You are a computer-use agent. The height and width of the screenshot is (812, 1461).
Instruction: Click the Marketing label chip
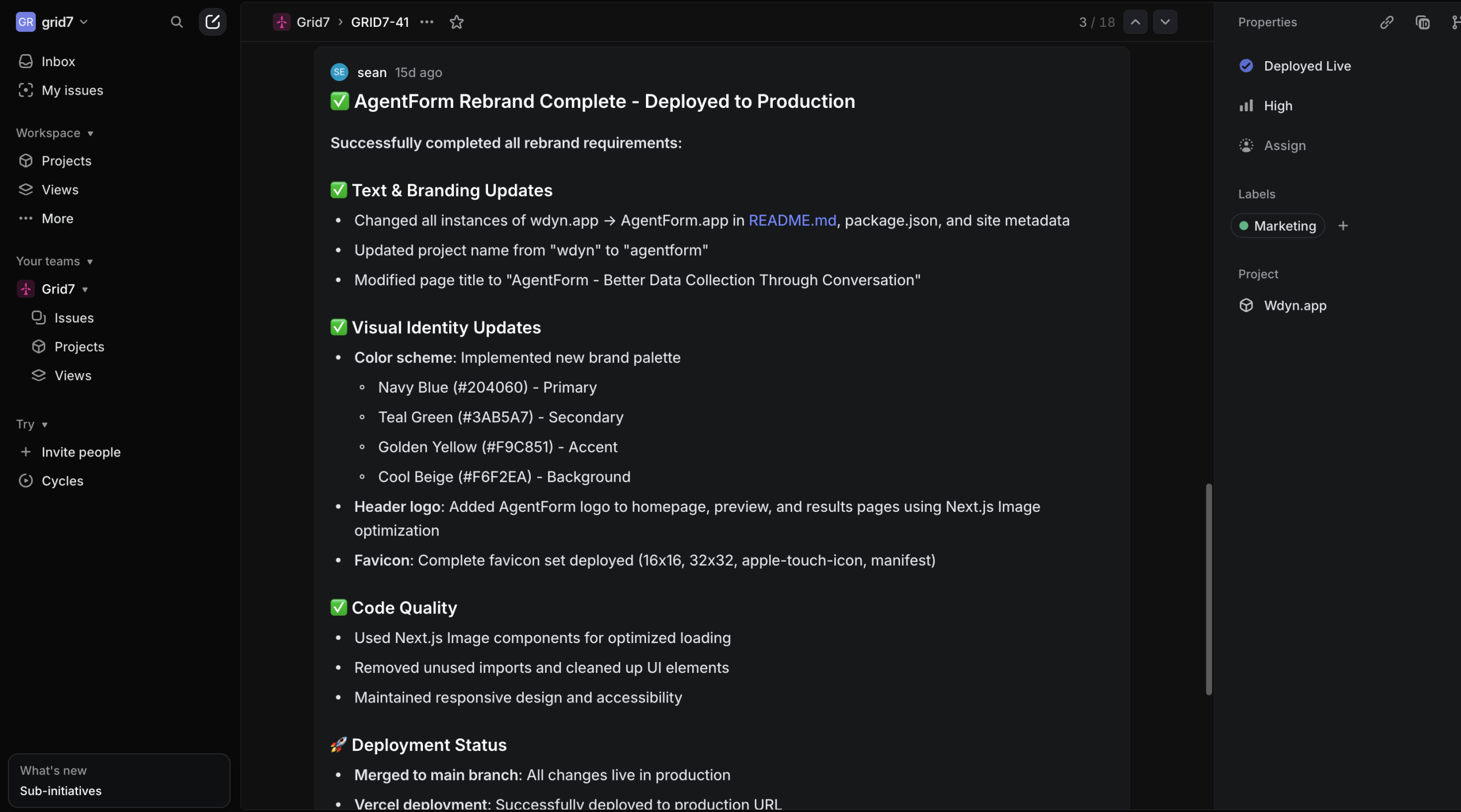(1278, 226)
